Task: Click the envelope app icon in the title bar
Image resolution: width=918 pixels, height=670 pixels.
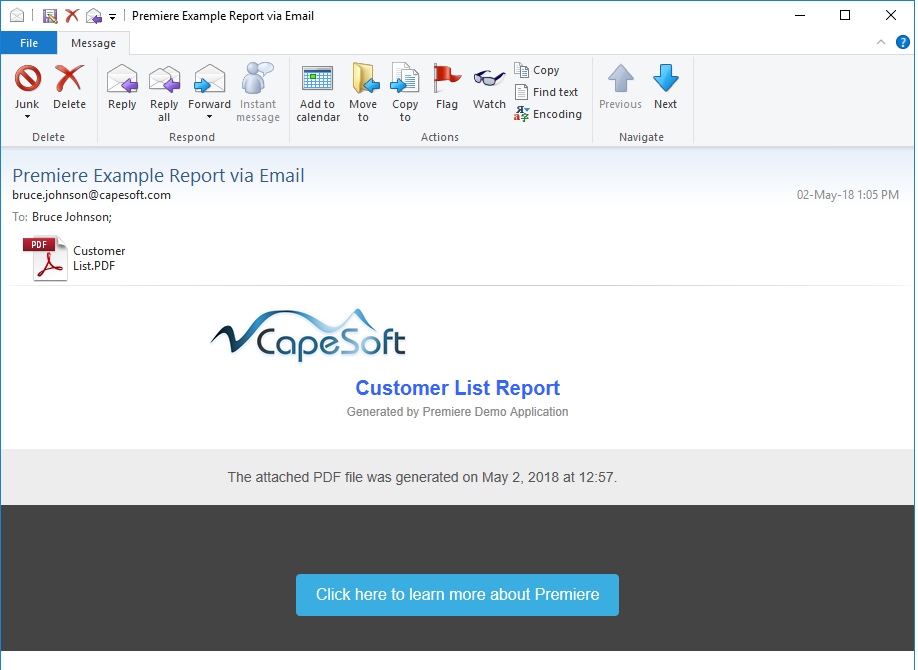Action: [x=17, y=16]
